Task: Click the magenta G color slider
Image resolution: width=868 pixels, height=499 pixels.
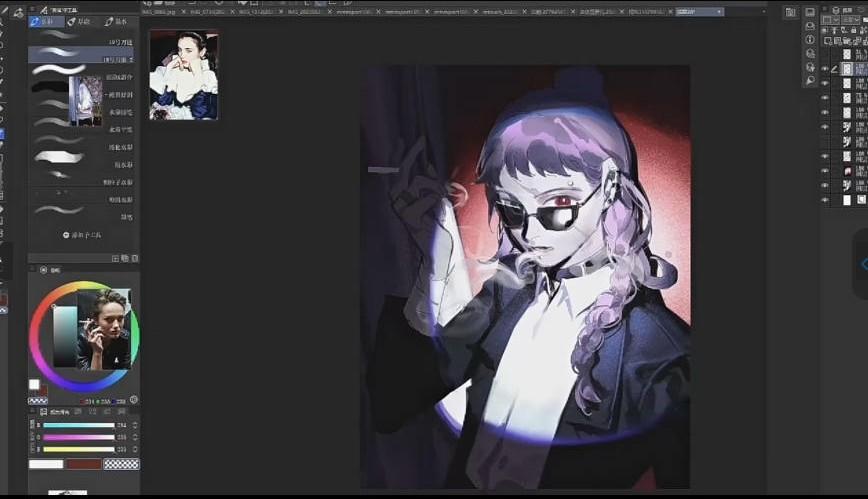Action: 78,437
